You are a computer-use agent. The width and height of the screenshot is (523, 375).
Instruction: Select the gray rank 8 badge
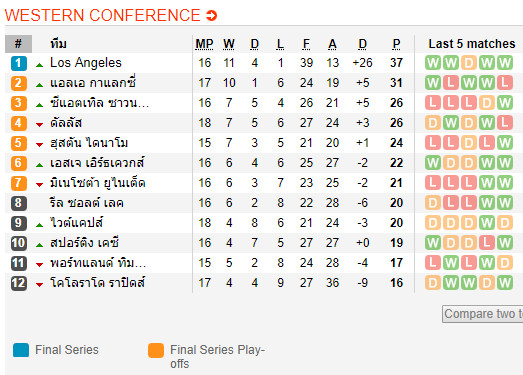tap(19, 203)
